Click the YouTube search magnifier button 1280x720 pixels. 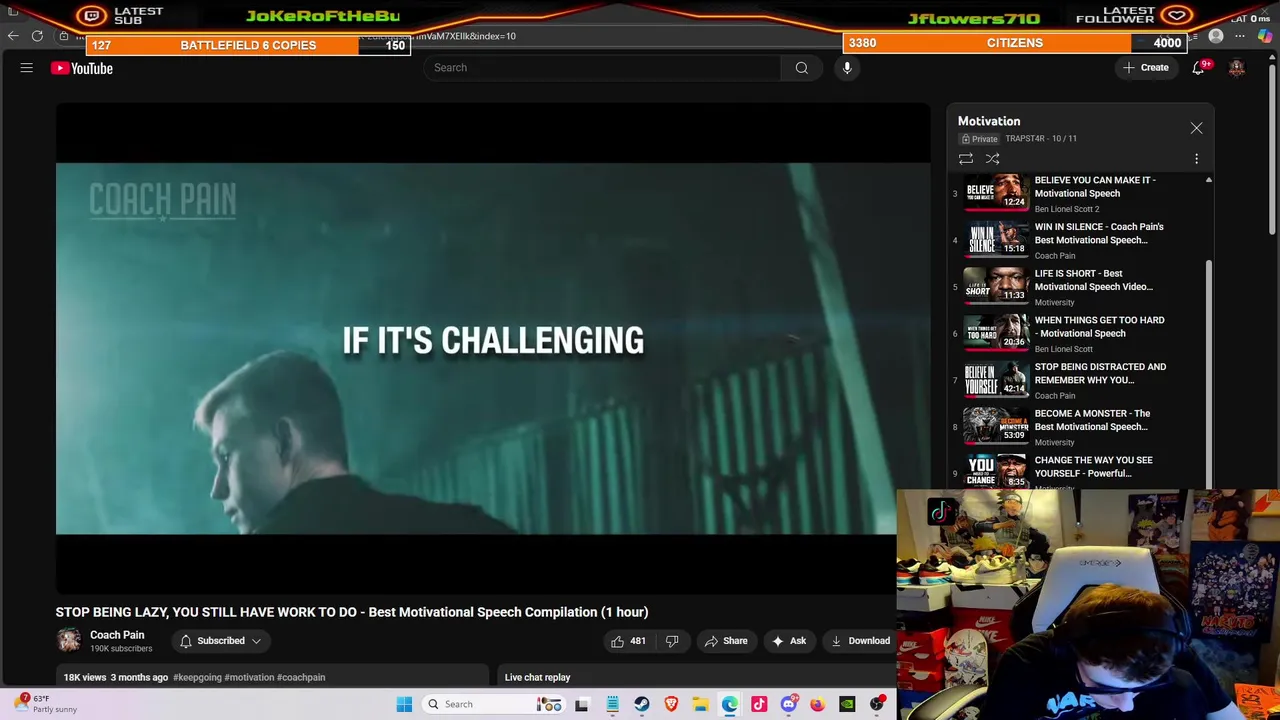pos(801,68)
